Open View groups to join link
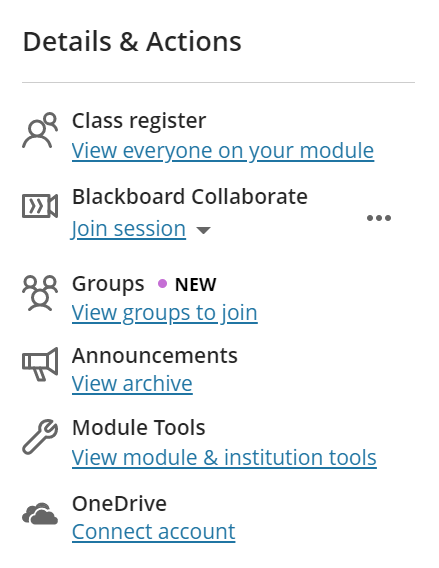 point(165,313)
